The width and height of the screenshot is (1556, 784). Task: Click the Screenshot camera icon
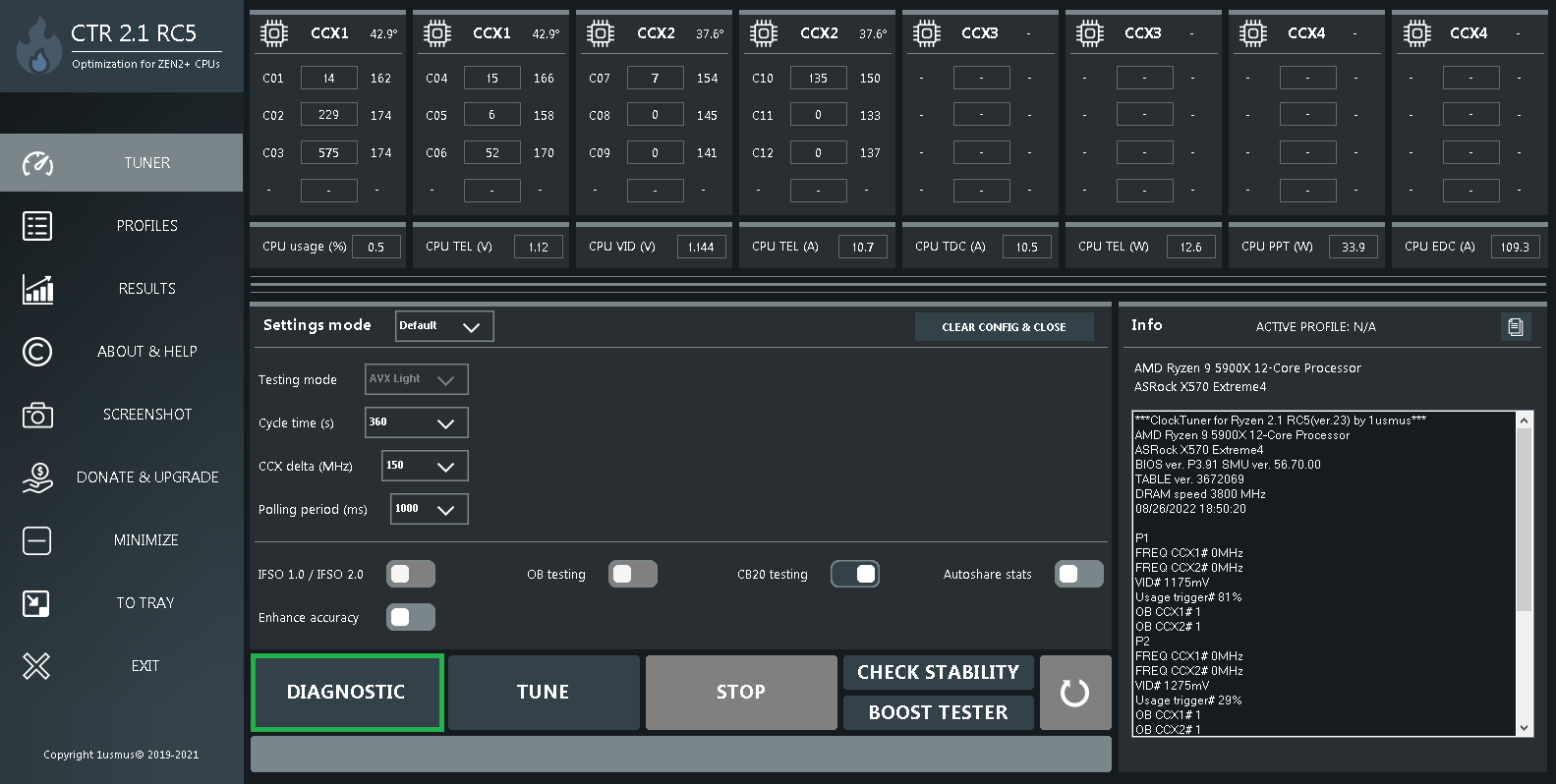click(x=37, y=415)
